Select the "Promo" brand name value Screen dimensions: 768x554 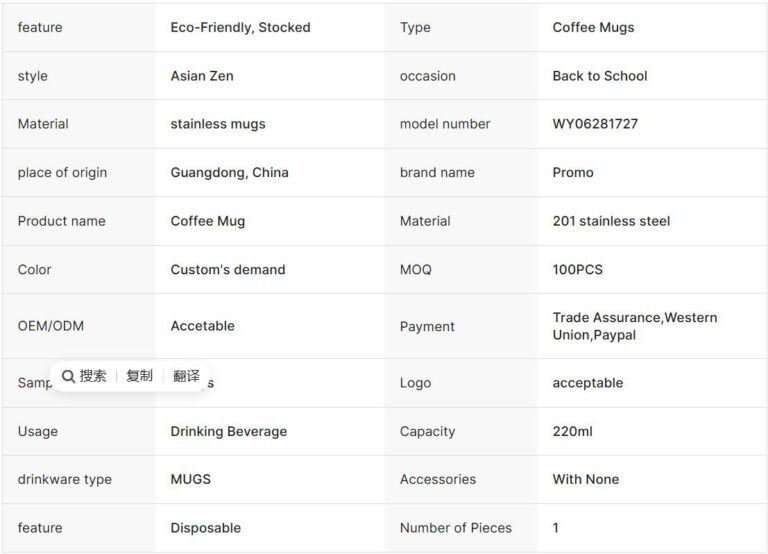point(573,173)
